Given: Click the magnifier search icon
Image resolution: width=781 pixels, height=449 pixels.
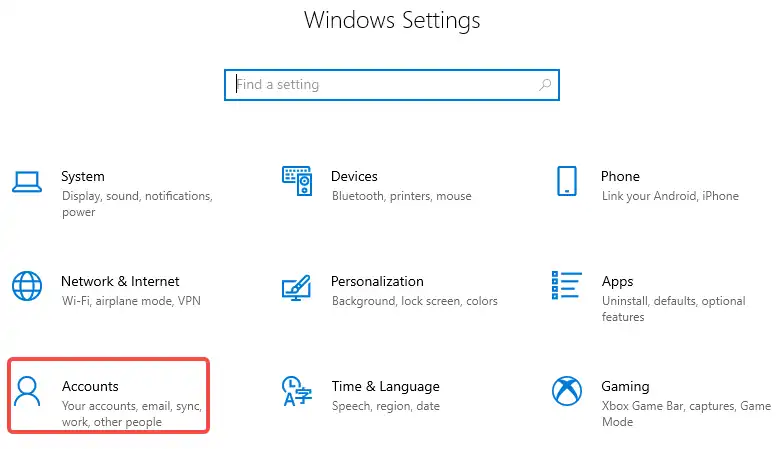Looking at the screenshot, I should (545, 85).
